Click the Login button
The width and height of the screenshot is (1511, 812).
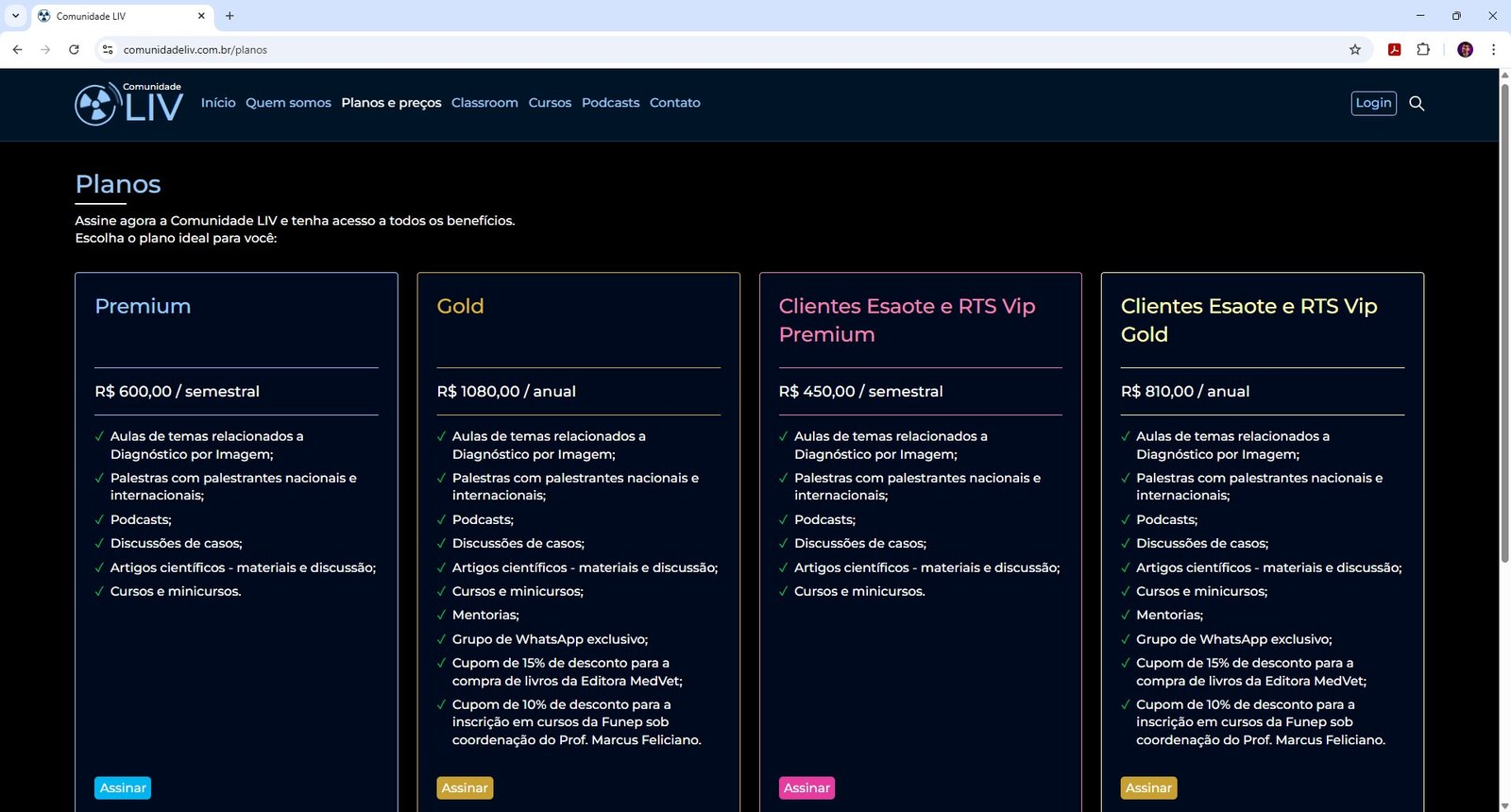click(1373, 103)
